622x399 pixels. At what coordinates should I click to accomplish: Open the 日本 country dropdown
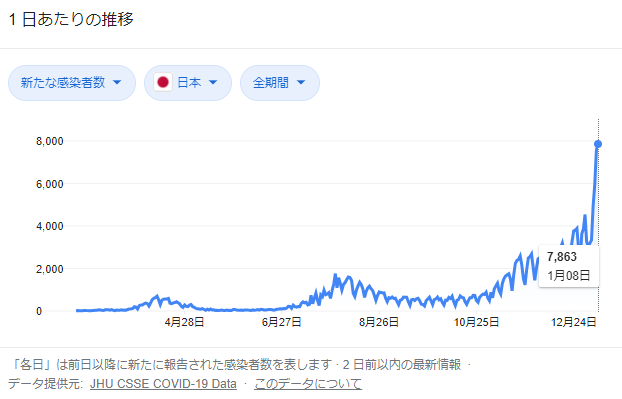coord(188,83)
